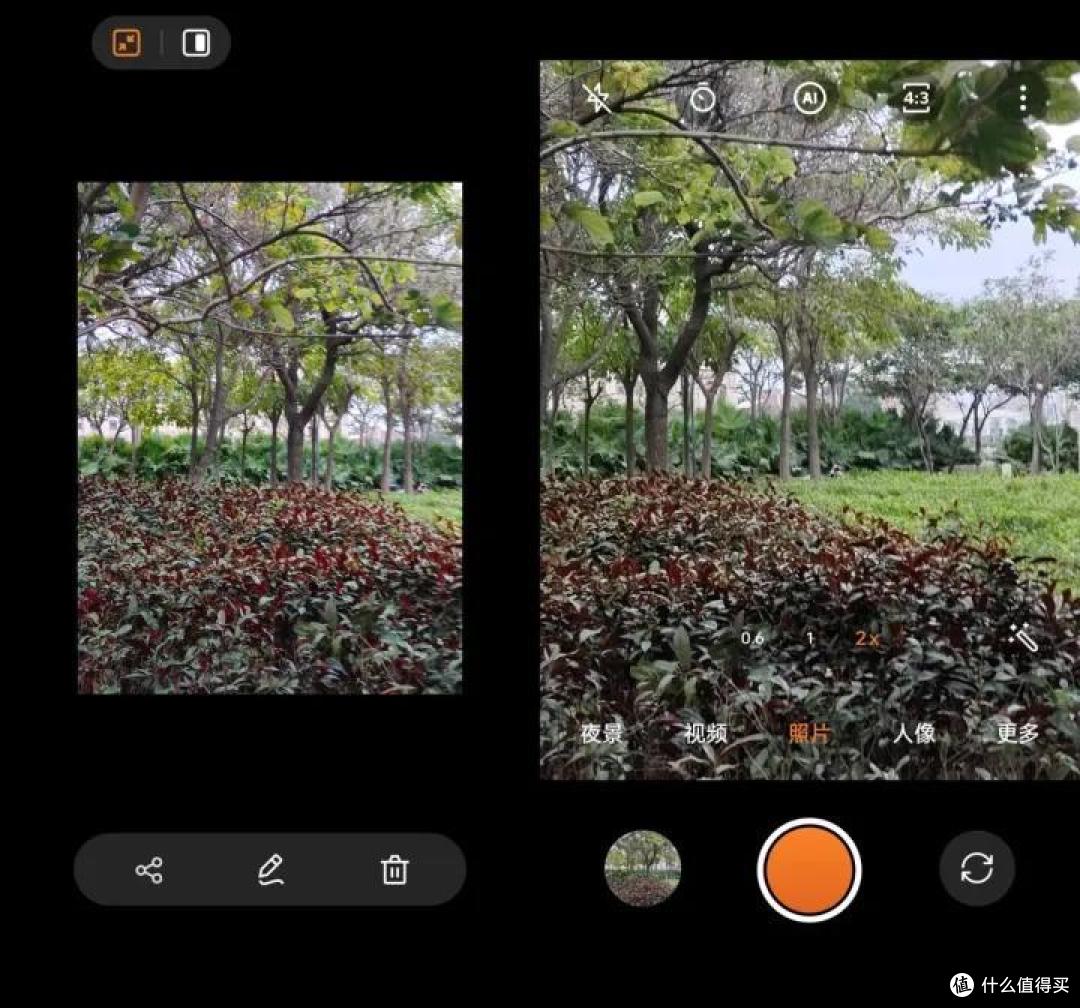Screen dimensions: 1080x1008
Task: Open the magic wand filter effects
Action: coord(1023,637)
